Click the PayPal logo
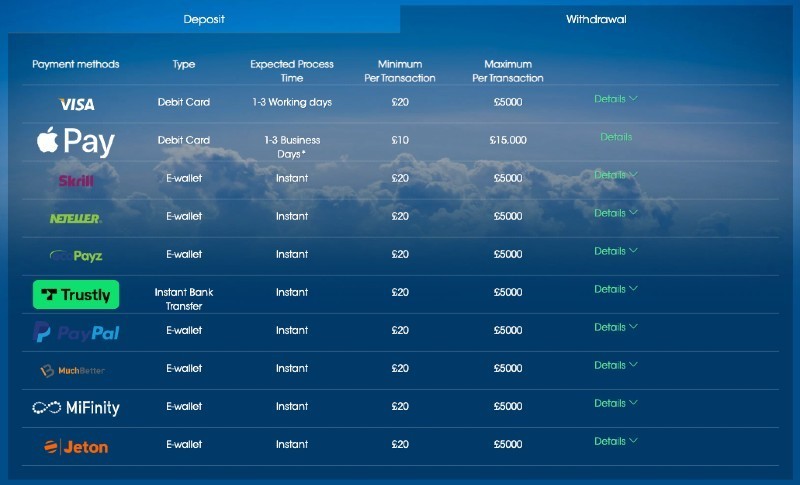 pos(76,333)
